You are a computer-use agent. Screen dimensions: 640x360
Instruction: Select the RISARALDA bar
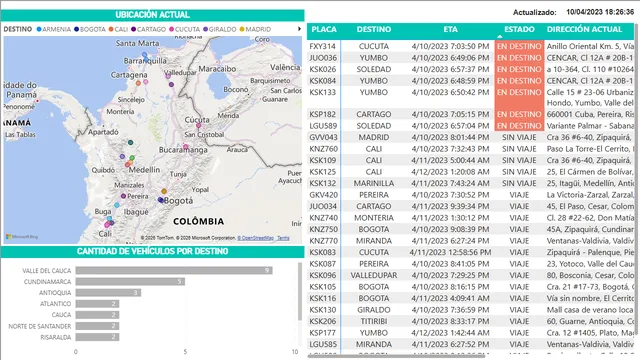(x=97, y=337)
